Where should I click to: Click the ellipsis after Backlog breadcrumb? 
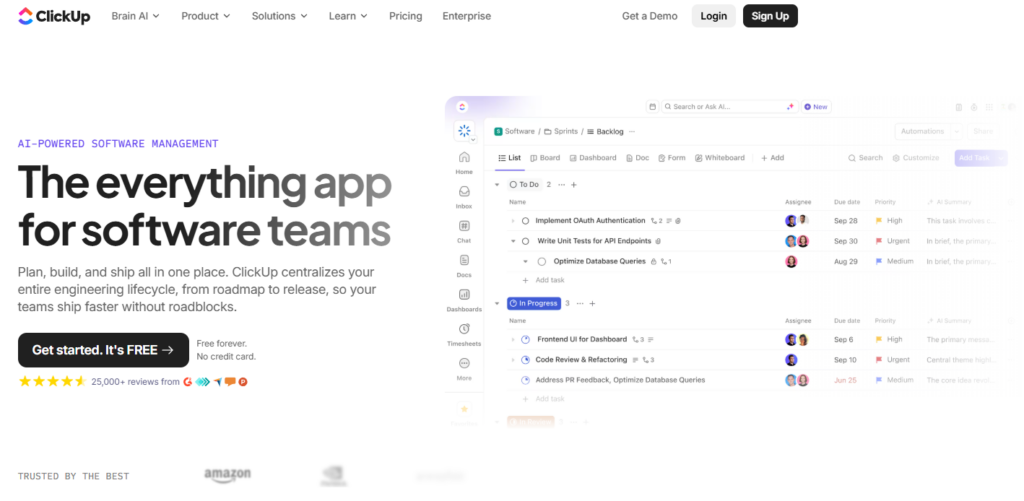(x=632, y=131)
